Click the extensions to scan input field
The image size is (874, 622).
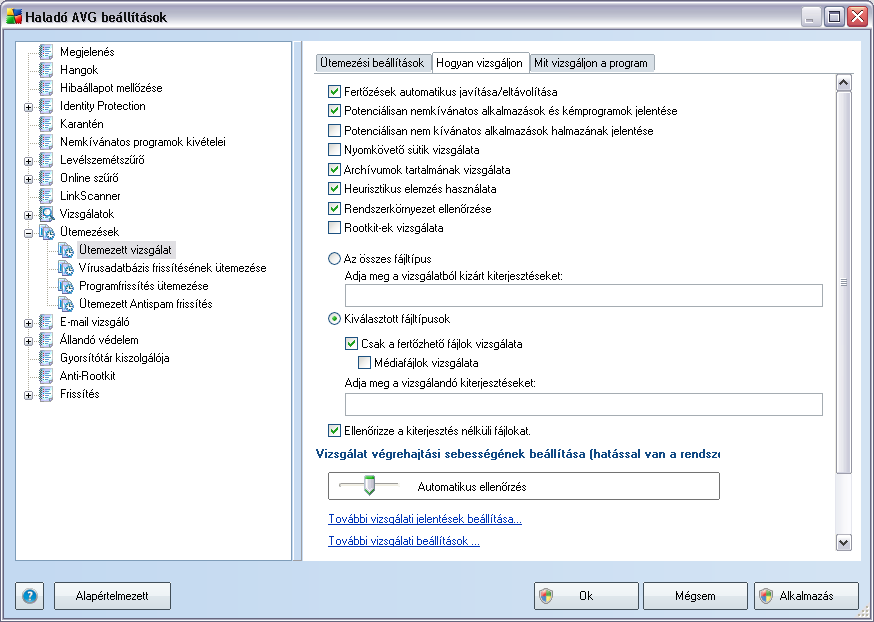pyautogui.click(x=584, y=405)
